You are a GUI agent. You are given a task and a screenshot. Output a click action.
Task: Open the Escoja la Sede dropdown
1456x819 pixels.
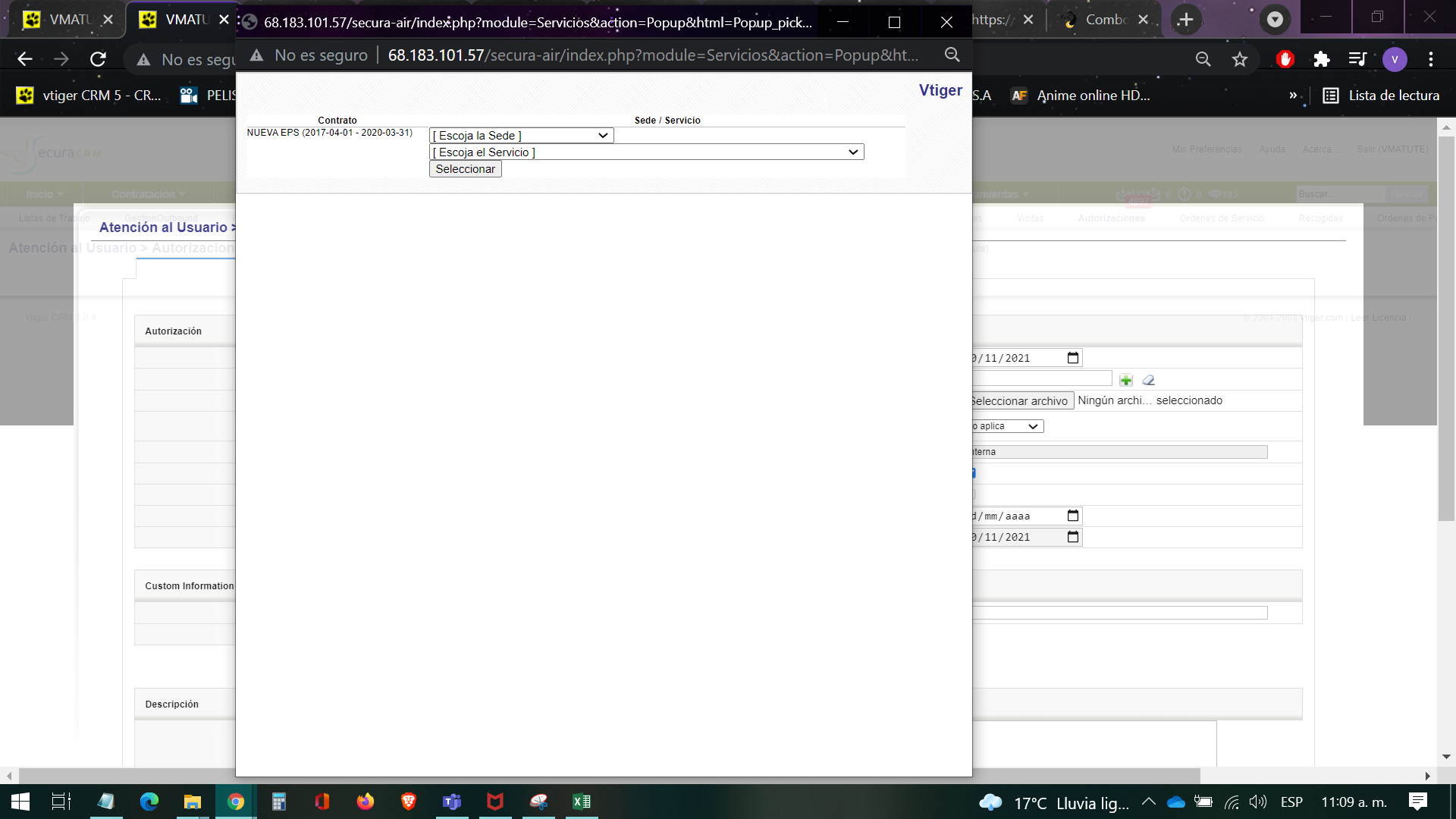tap(521, 136)
